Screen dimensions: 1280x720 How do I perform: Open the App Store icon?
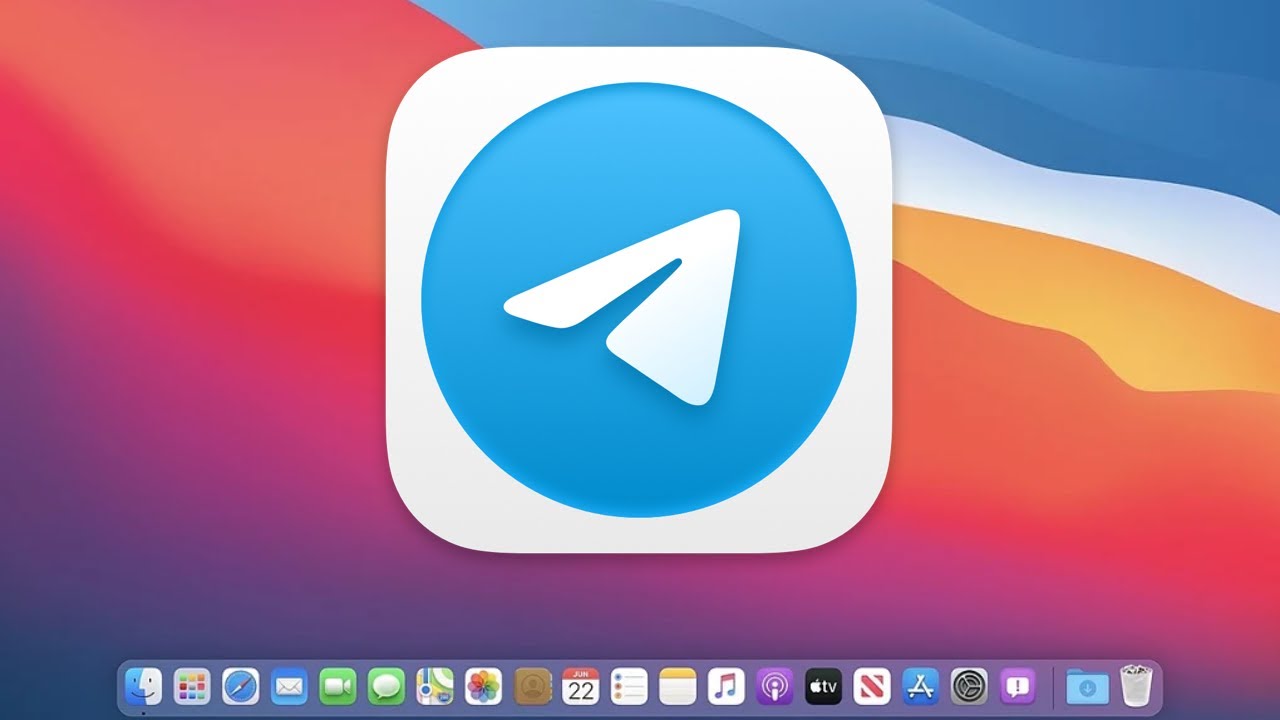(920, 686)
